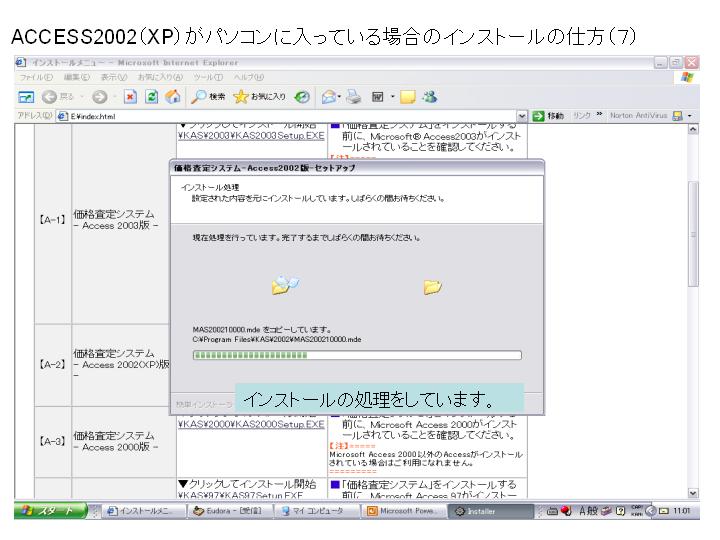The image size is (720, 540).
Task: Open the Tools (ツール) menu
Action: pyautogui.click(x=208, y=77)
